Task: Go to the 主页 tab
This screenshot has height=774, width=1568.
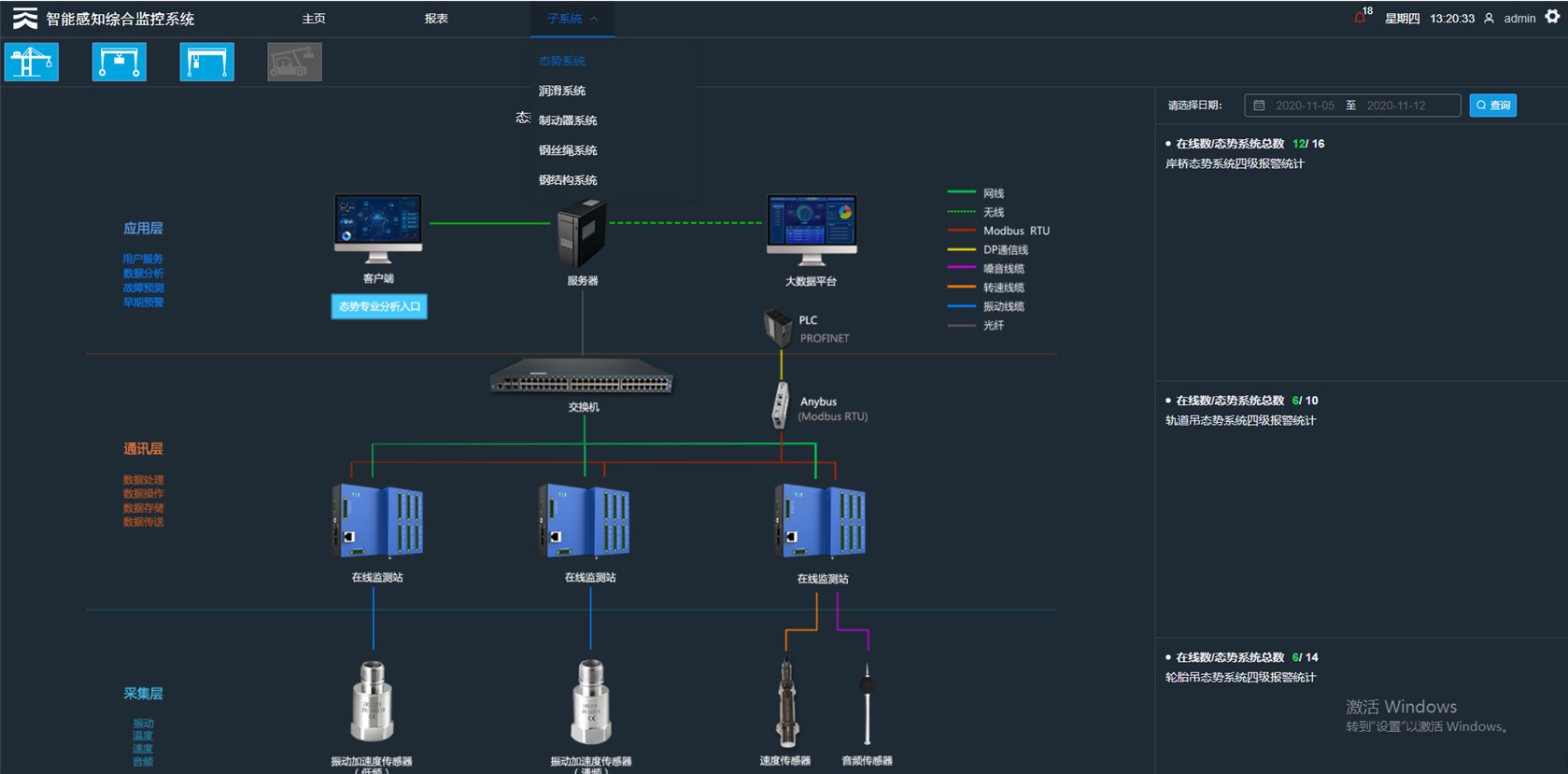Action: pos(314,19)
